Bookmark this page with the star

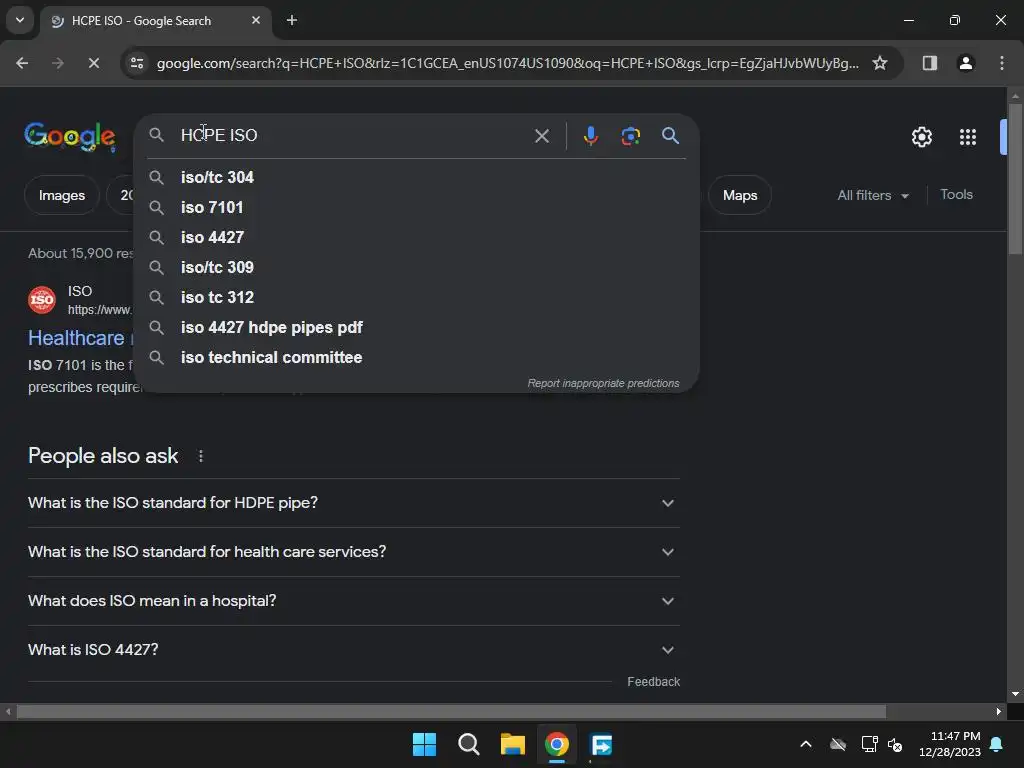(x=880, y=63)
